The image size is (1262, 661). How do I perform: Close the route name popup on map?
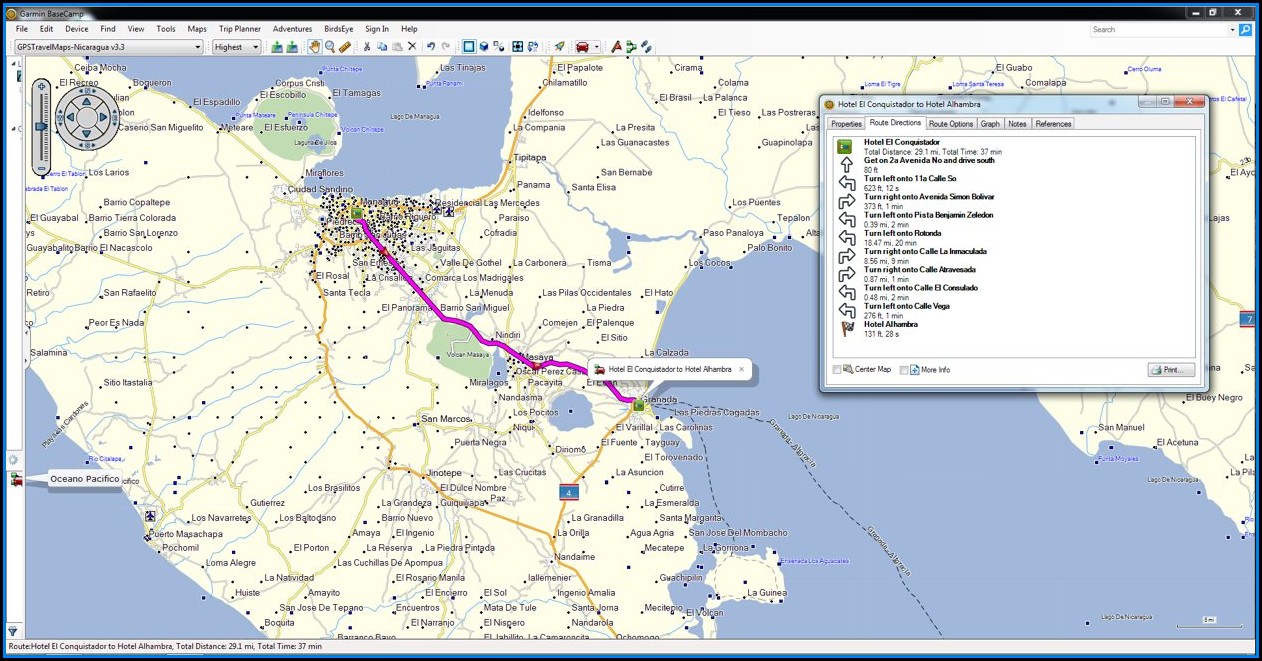pos(741,369)
